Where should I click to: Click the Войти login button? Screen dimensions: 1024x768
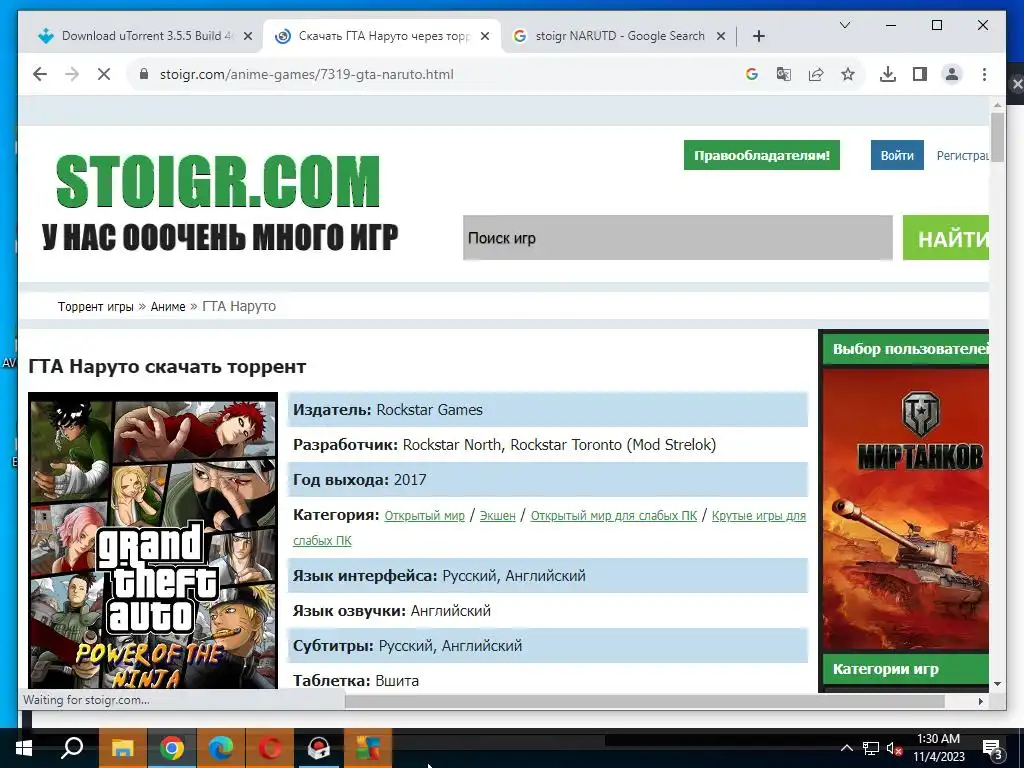coord(897,155)
